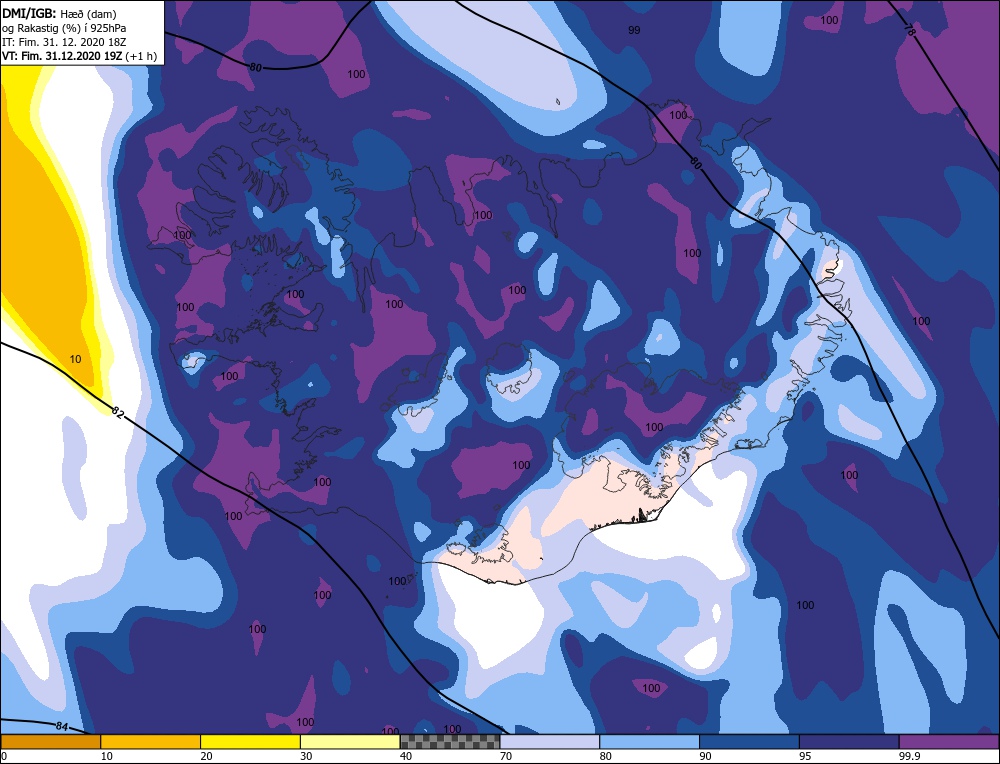Click the '84' height contour label
This screenshot has height=764, width=1000.
click(61, 726)
